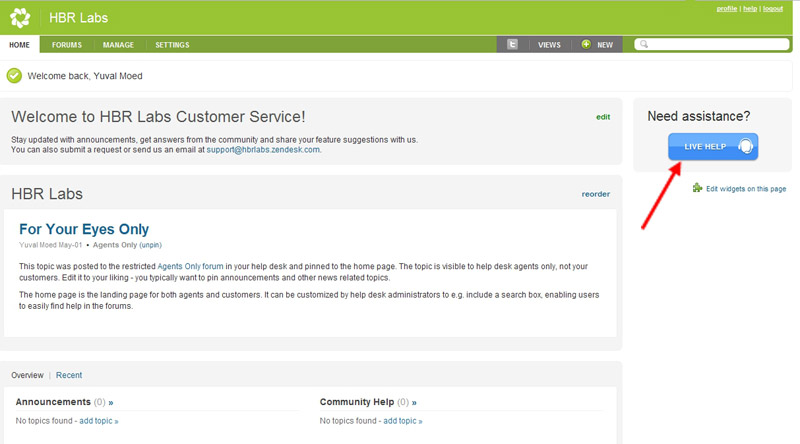Click the search magnifier icon
The width and height of the screenshot is (800, 444).
644,44
